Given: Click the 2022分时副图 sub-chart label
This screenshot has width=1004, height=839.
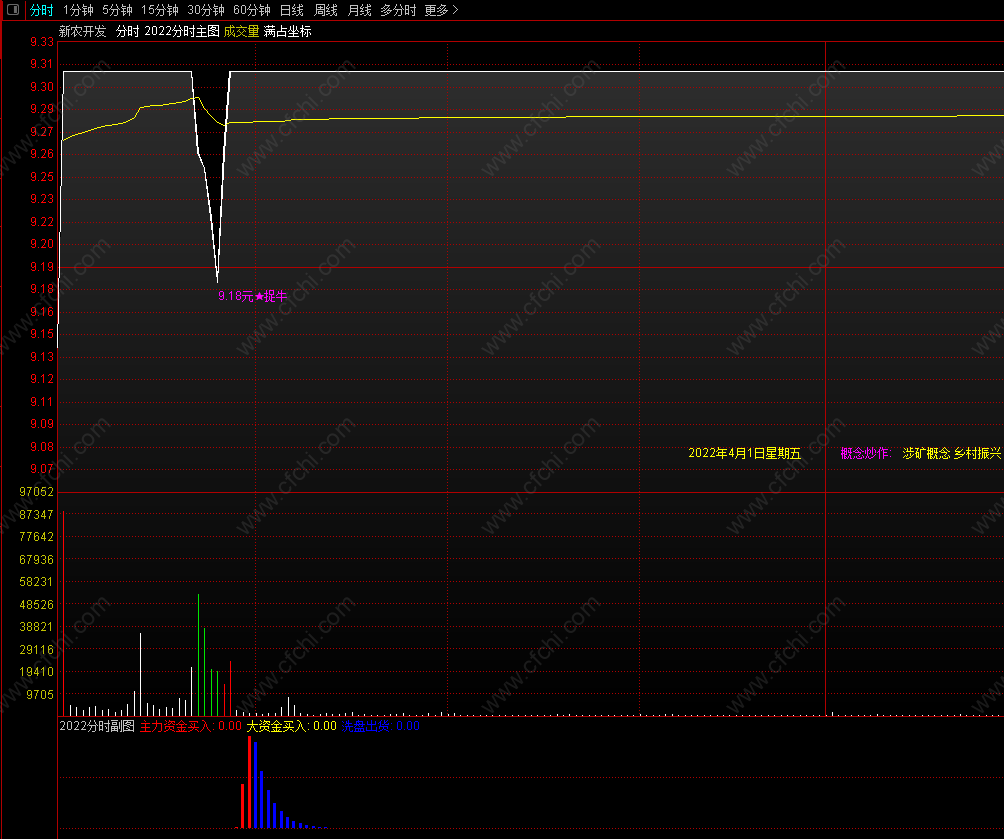Looking at the screenshot, I should click(x=97, y=726).
